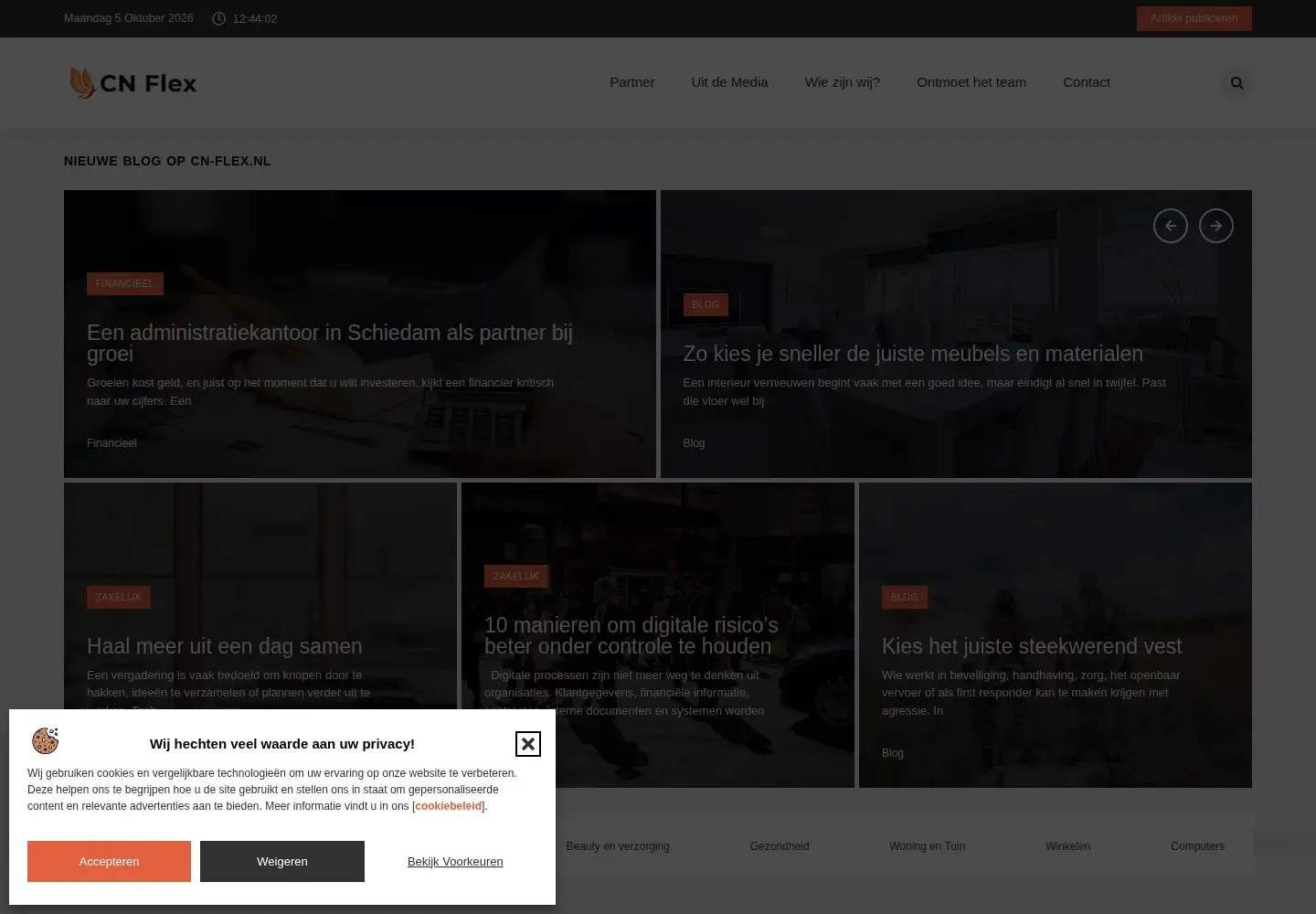1316x914 pixels.
Task: Click the Artikel publiceren button
Action: click(x=1194, y=18)
